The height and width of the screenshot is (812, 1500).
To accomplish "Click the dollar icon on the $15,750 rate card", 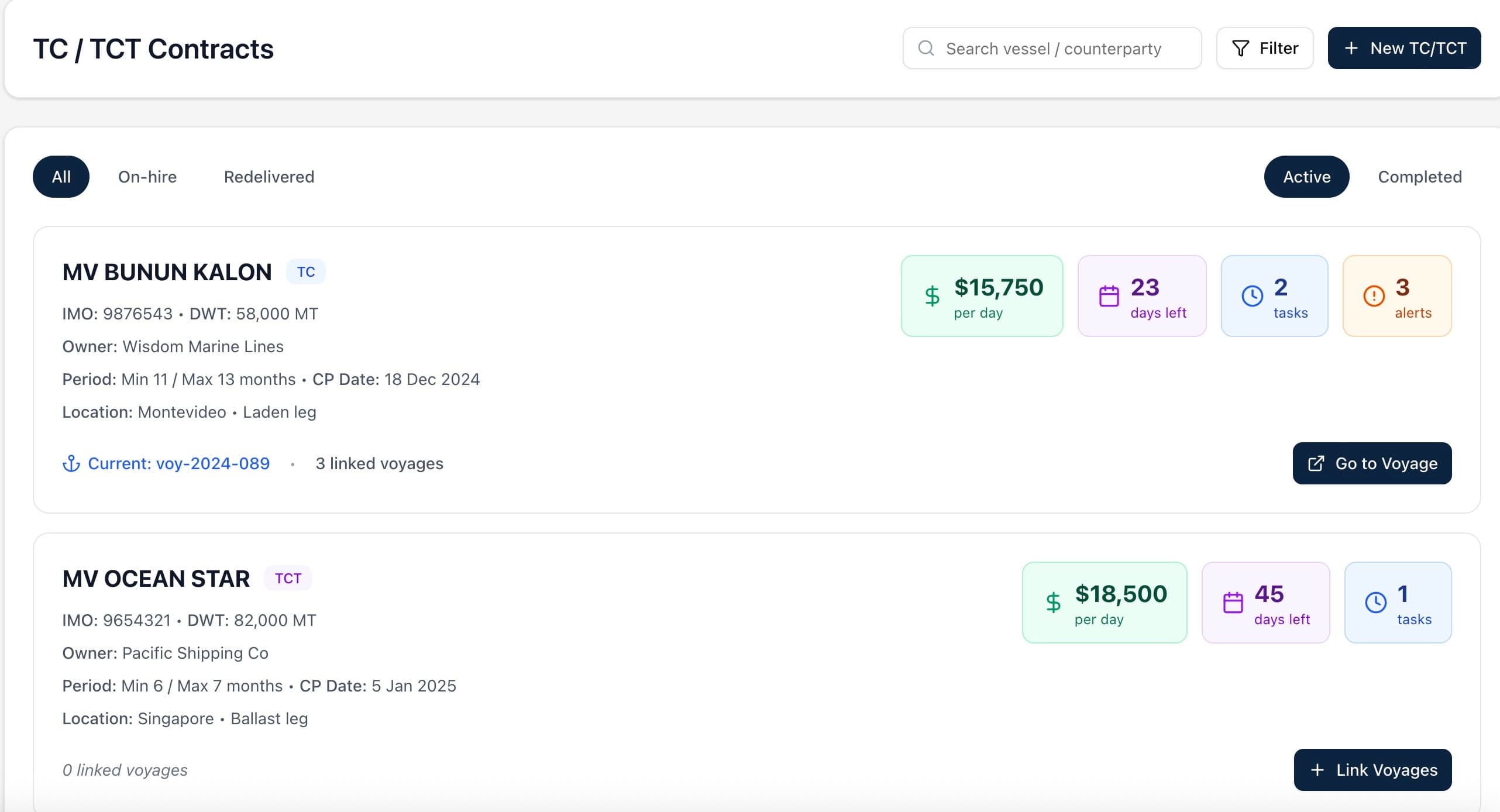I will (932, 296).
